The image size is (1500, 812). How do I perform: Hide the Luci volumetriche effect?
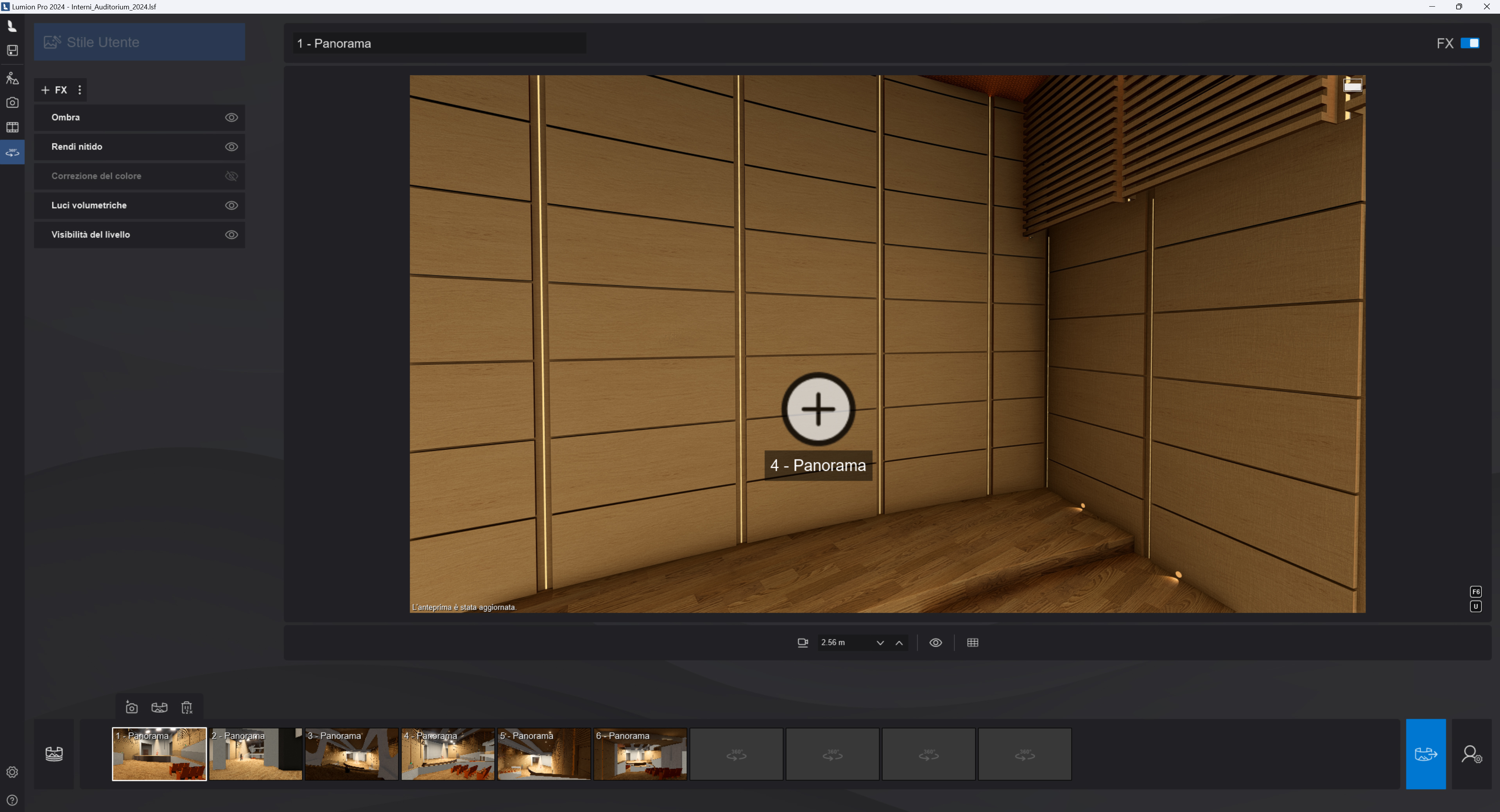(231, 206)
